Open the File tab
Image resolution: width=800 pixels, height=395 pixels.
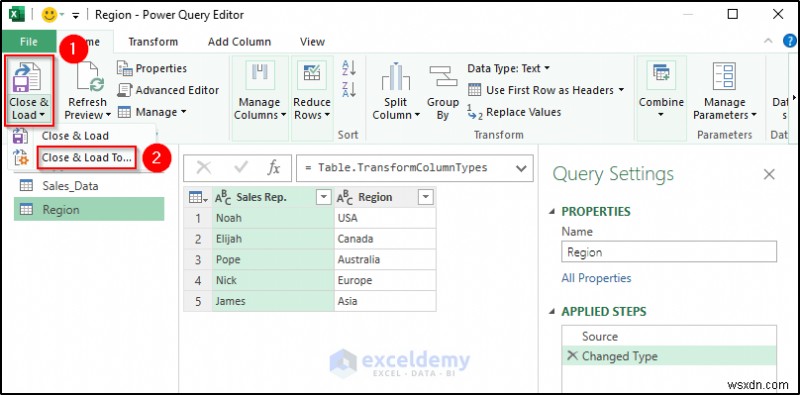(x=29, y=41)
